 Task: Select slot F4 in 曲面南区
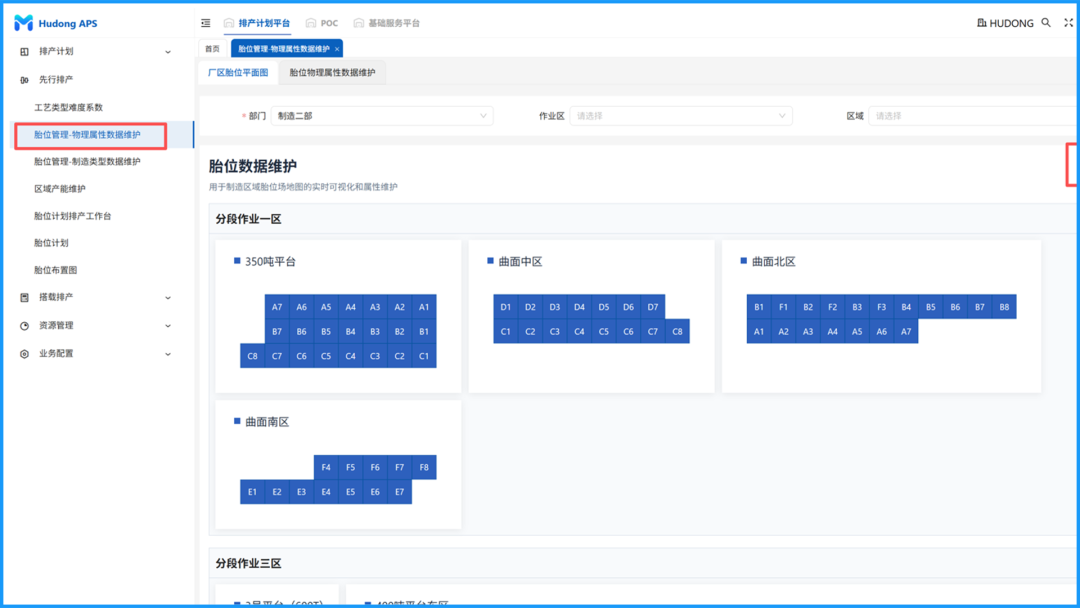pyautogui.click(x=326, y=467)
